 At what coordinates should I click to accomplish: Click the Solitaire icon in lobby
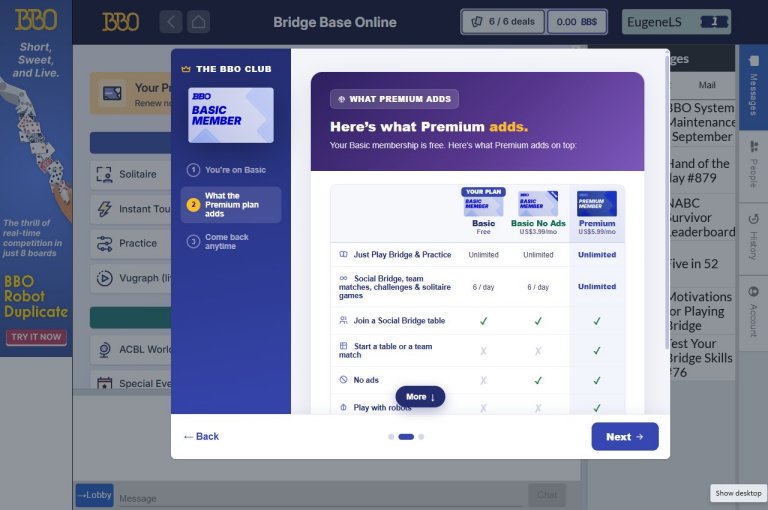coord(104,174)
